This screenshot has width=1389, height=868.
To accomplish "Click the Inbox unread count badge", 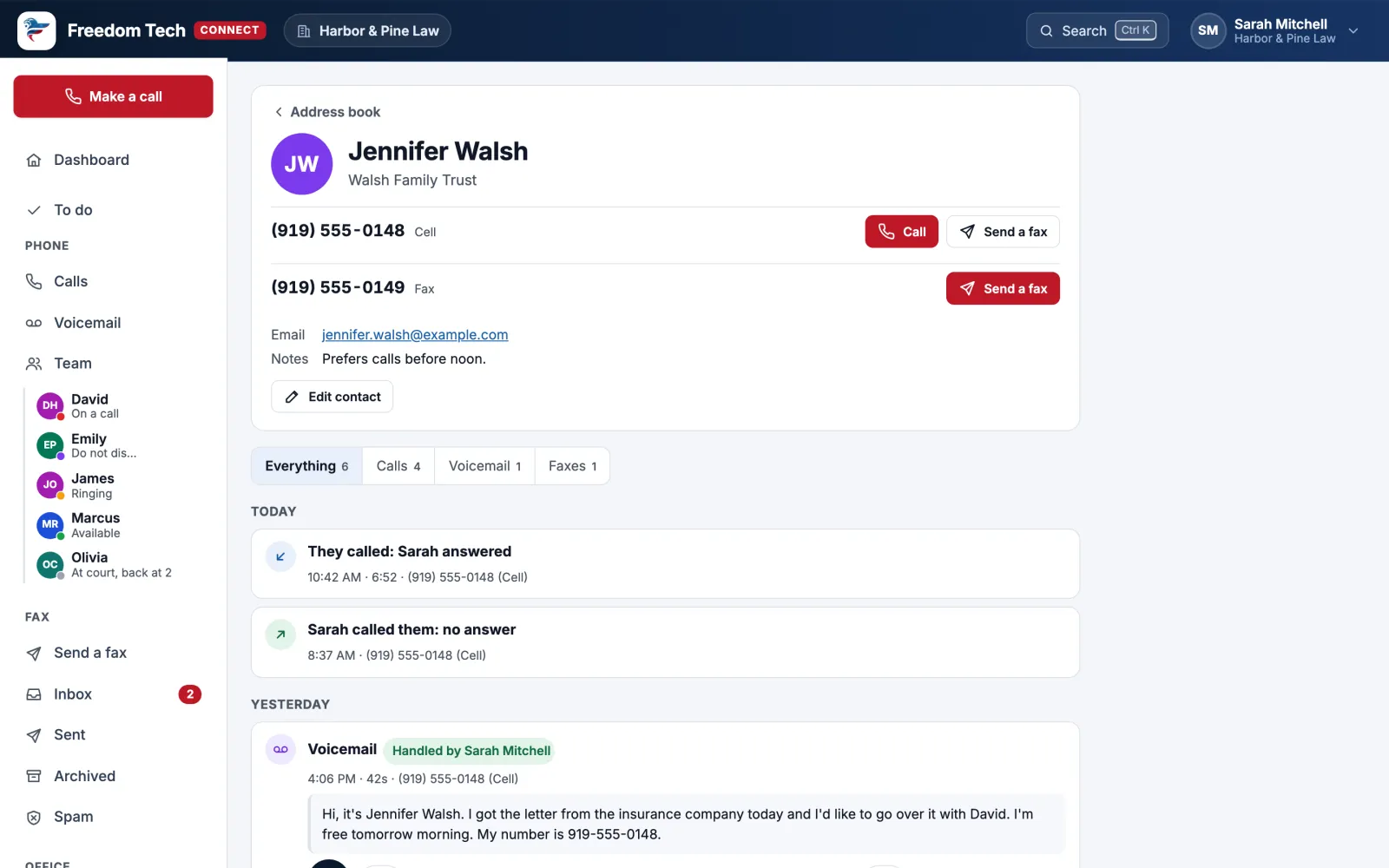I will [190, 694].
